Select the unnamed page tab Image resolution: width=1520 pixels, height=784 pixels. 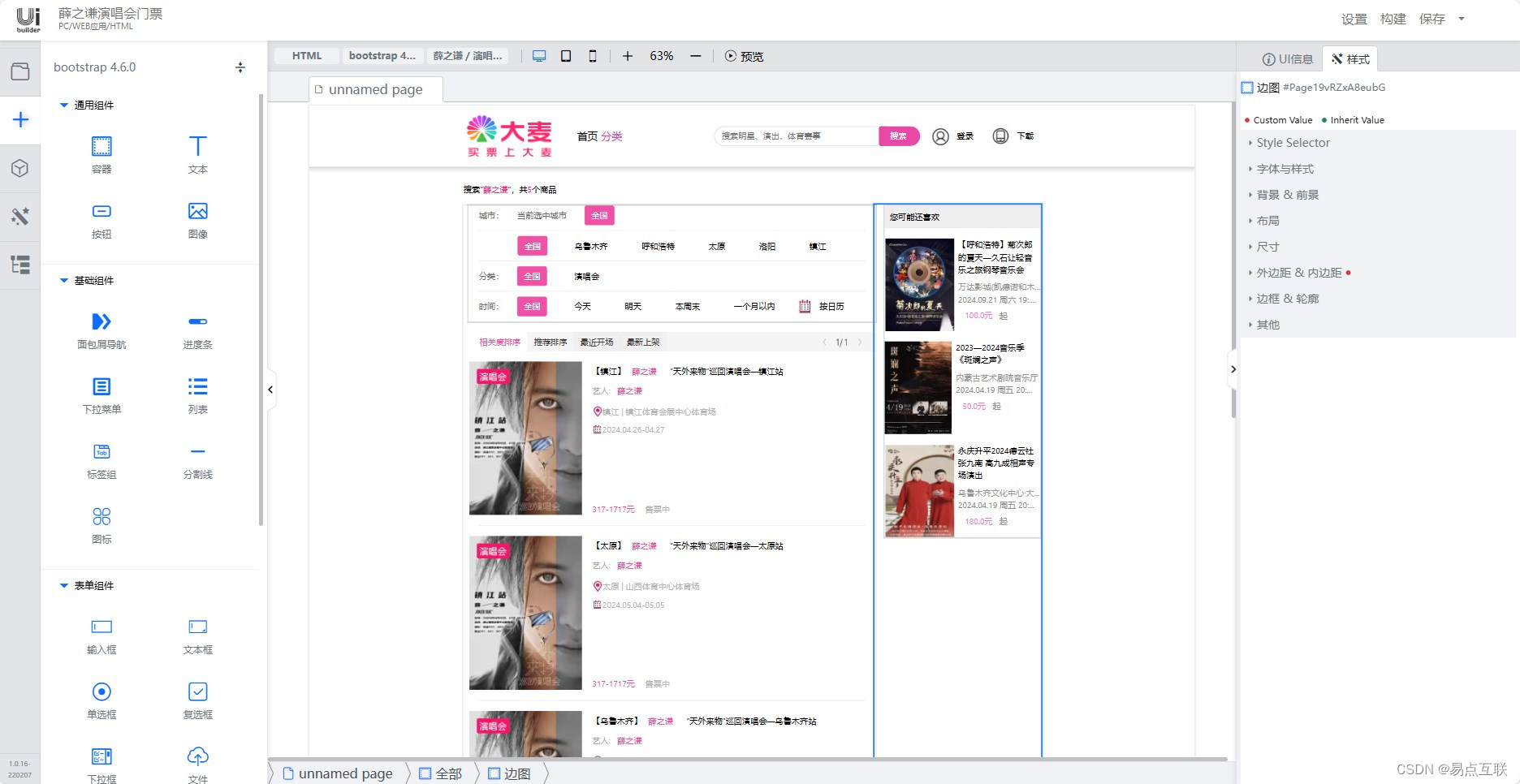(375, 89)
